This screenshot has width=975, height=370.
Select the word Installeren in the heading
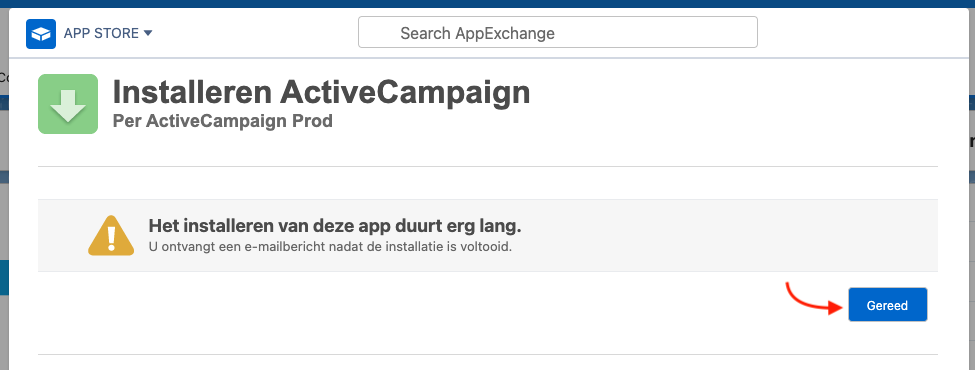pyautogui.click(x=192, y=93)
